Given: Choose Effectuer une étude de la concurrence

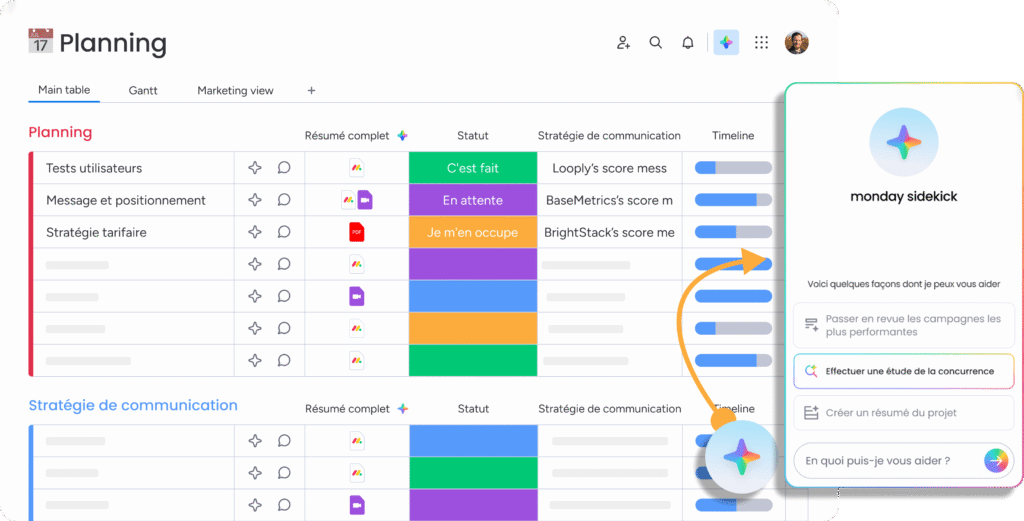Looking at the screenshot, I should [x=904, y=371].
